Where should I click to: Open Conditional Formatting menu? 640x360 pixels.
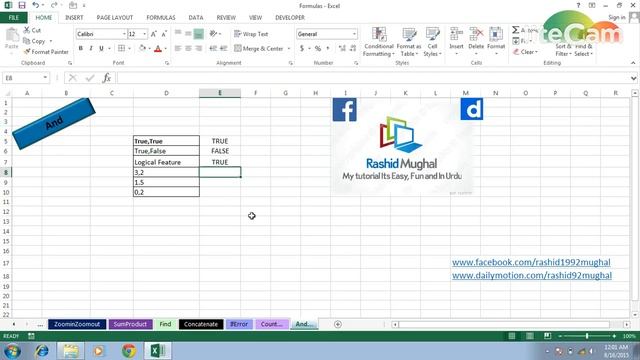click(379, 42)
